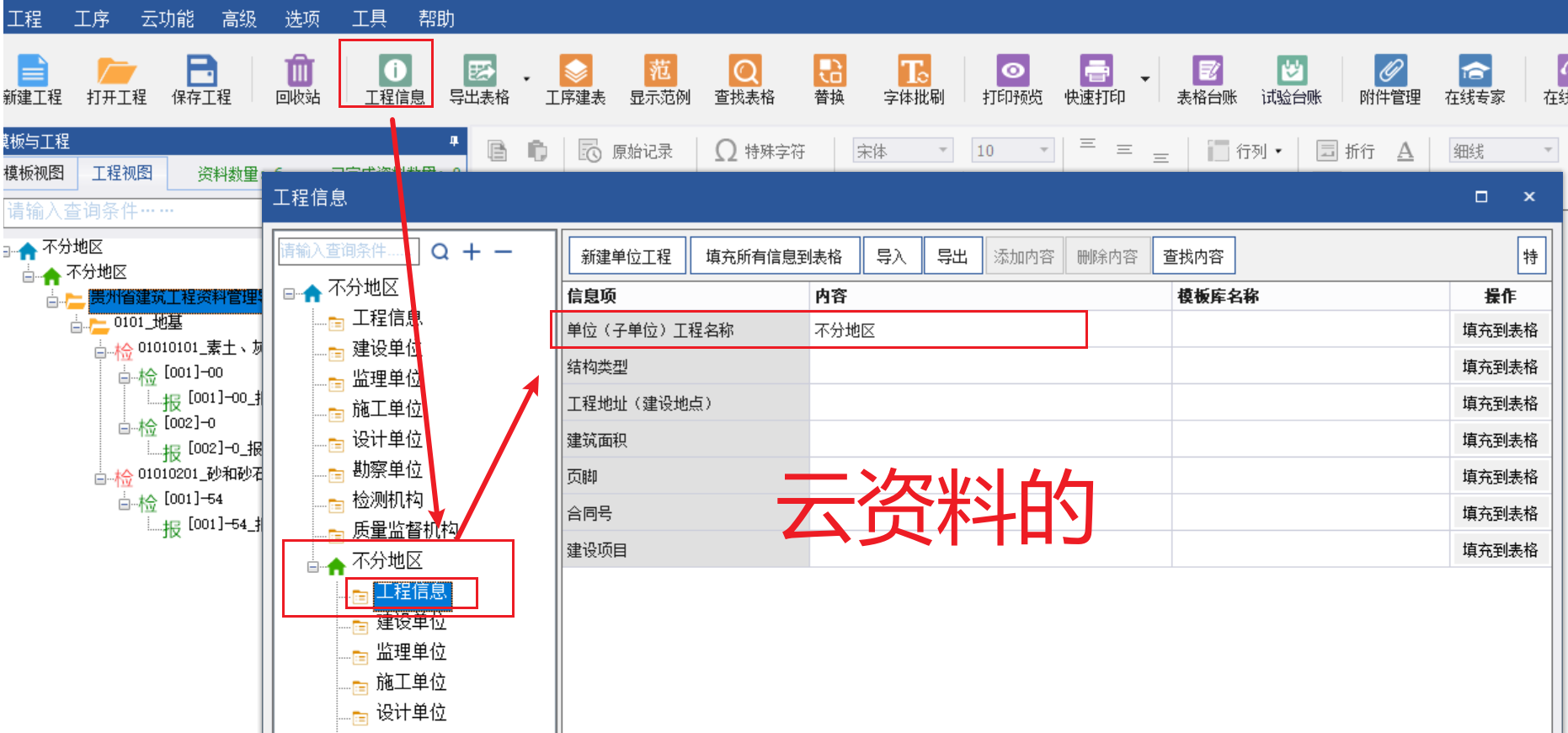Open the 工程信息 toolbar icon
The width and height of the screenshot is (1568, 733).
pos(394,72)
